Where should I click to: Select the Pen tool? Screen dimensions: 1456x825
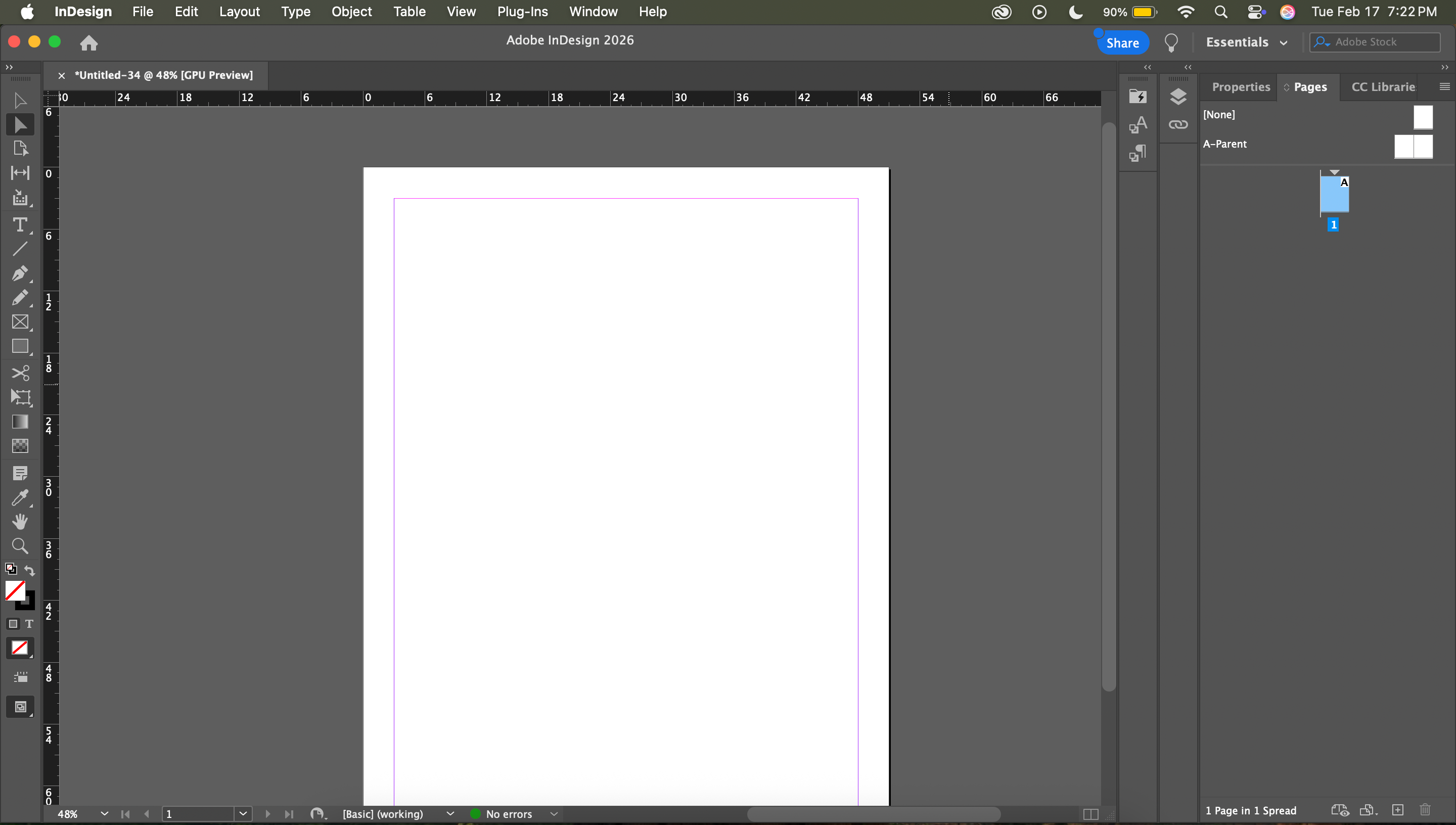point(20,273)
